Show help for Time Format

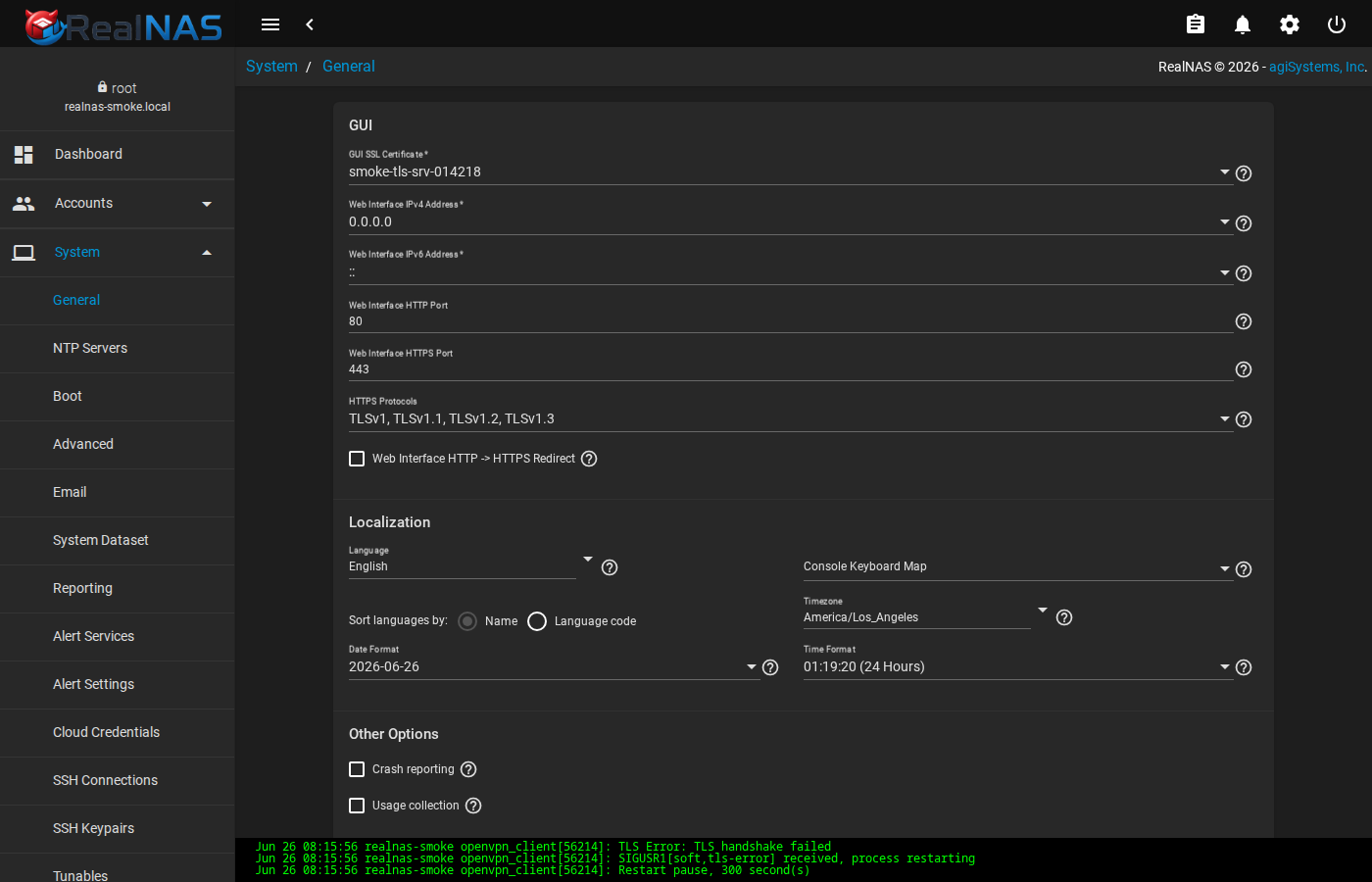coord(1244,667)
